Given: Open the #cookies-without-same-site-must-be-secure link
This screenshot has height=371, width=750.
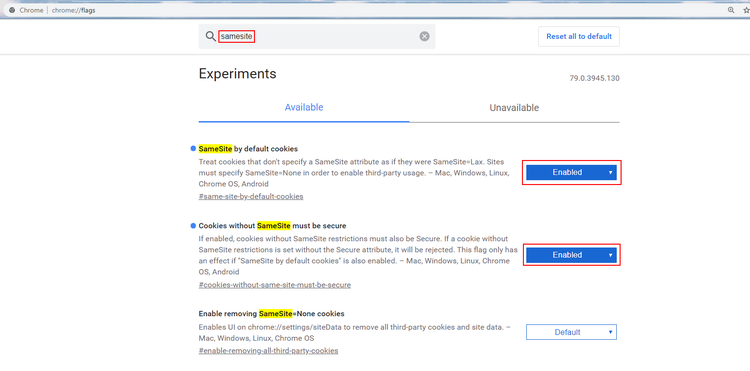Looking at the screenshot, I should (x=275, y=285).
